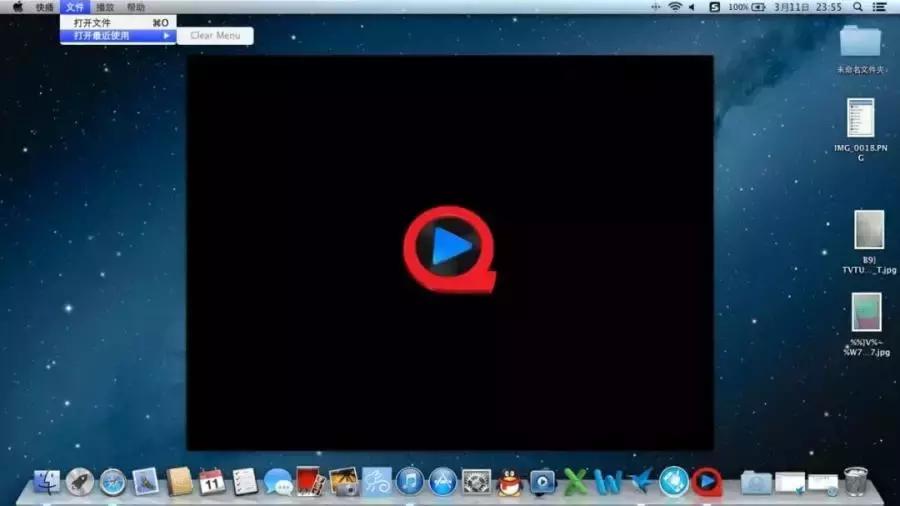Open the QvodPlayer icon in the Dock
Viewport: 900px width, 506px height.
tap(707, 482)
